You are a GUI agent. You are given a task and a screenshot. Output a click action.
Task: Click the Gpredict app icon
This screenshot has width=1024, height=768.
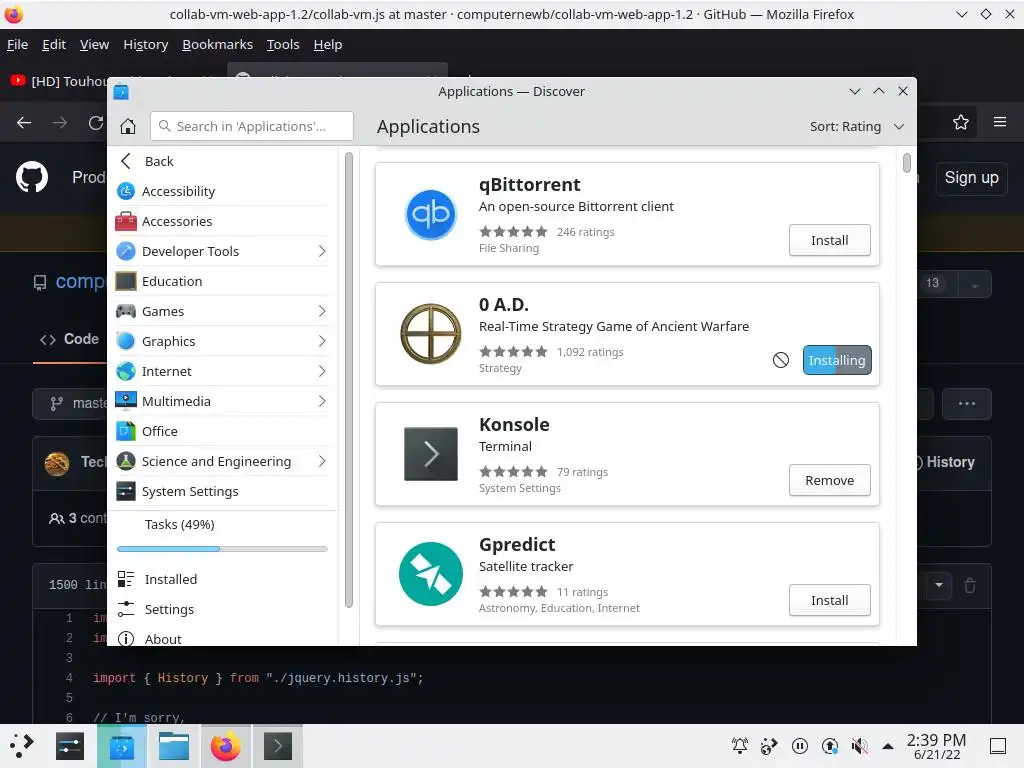click(430, 574)
